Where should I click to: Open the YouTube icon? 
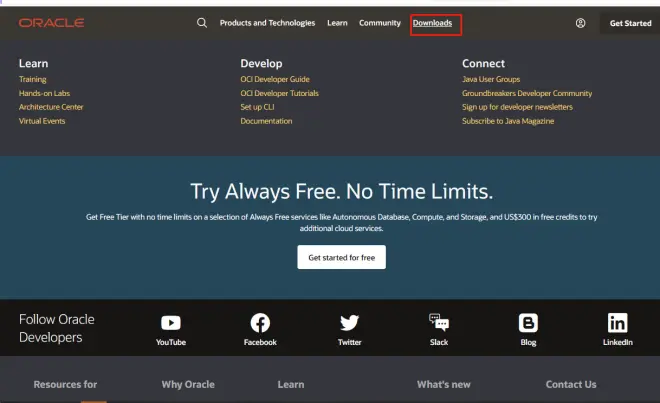click(171, 323)
